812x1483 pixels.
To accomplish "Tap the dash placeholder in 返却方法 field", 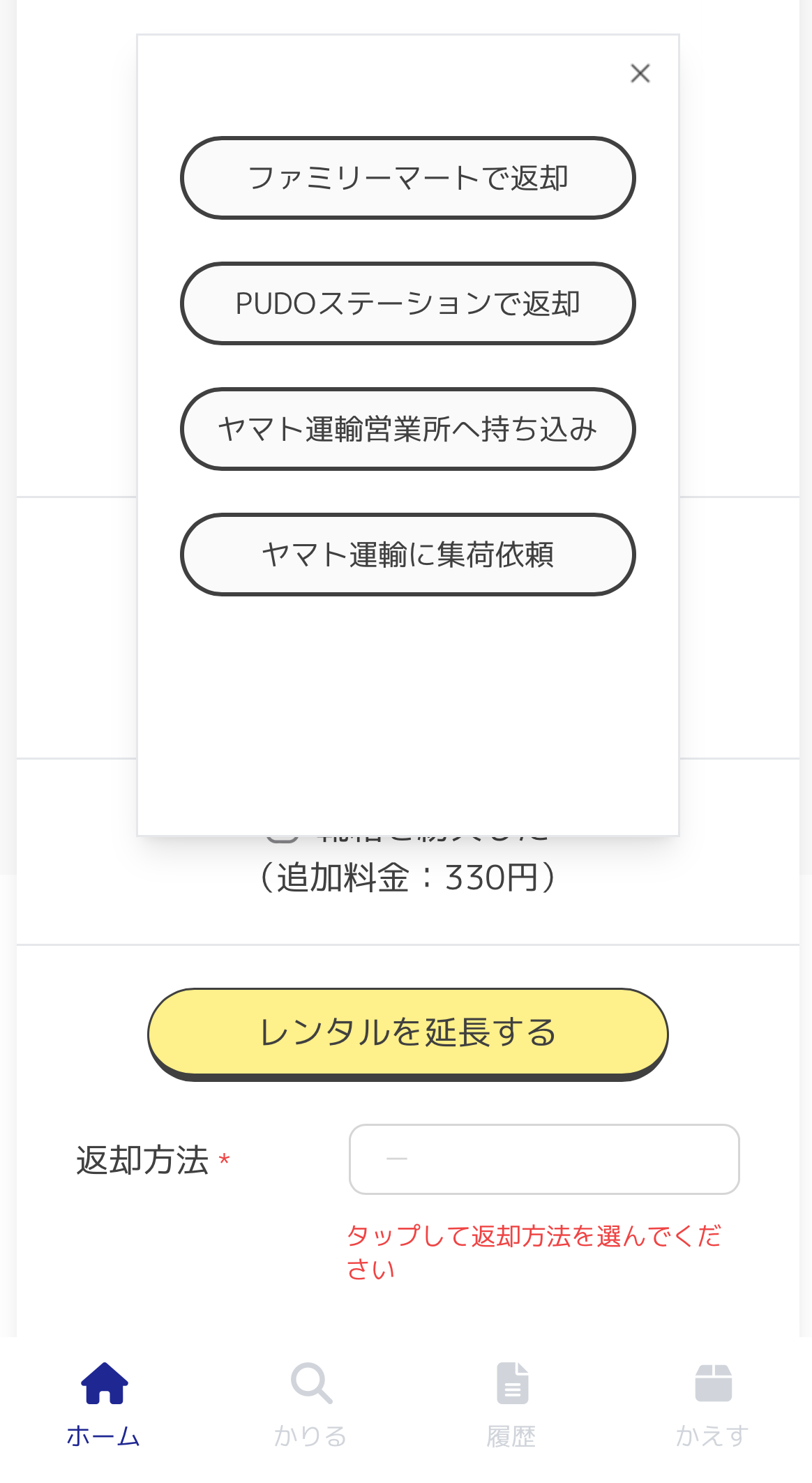I will coord(397,1159).
